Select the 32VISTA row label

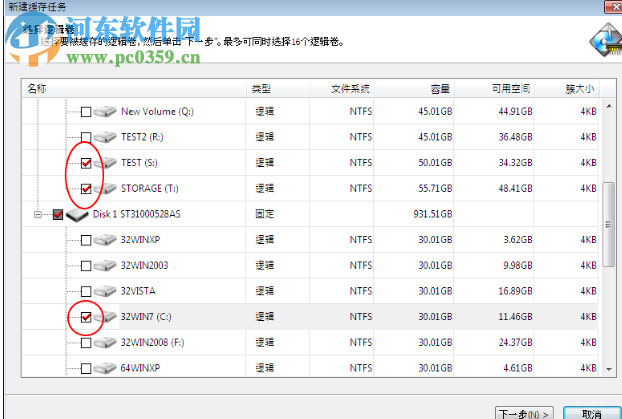coord(138,291)
